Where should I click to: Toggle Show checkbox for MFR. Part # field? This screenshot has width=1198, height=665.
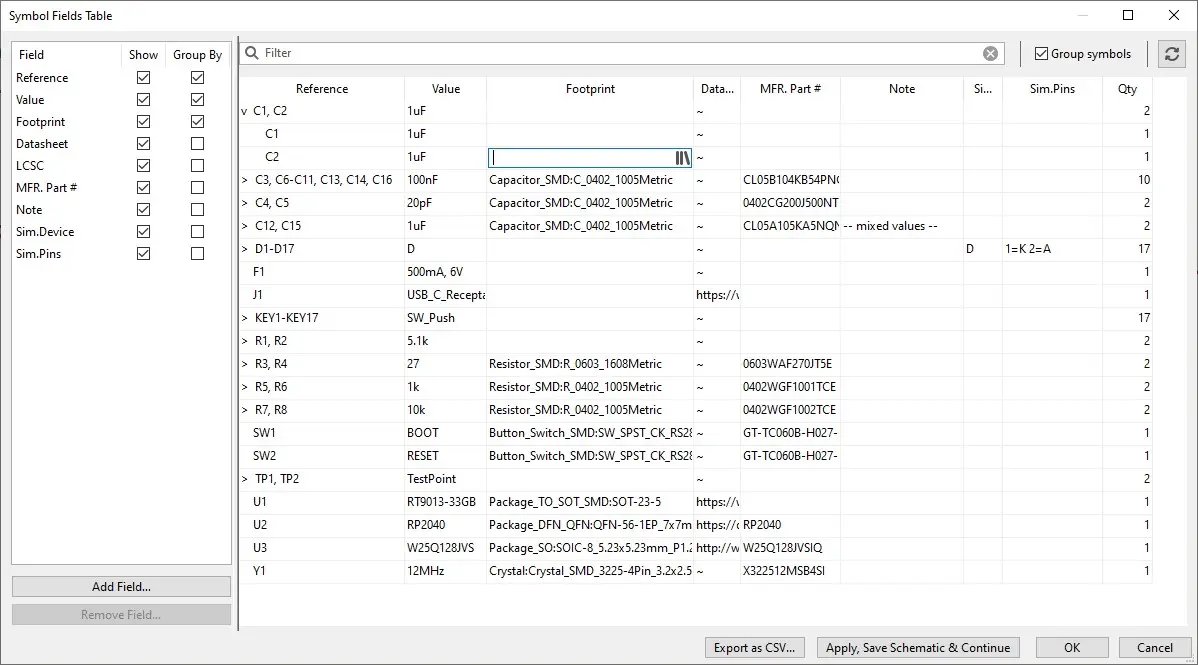[x=144, y=187]
